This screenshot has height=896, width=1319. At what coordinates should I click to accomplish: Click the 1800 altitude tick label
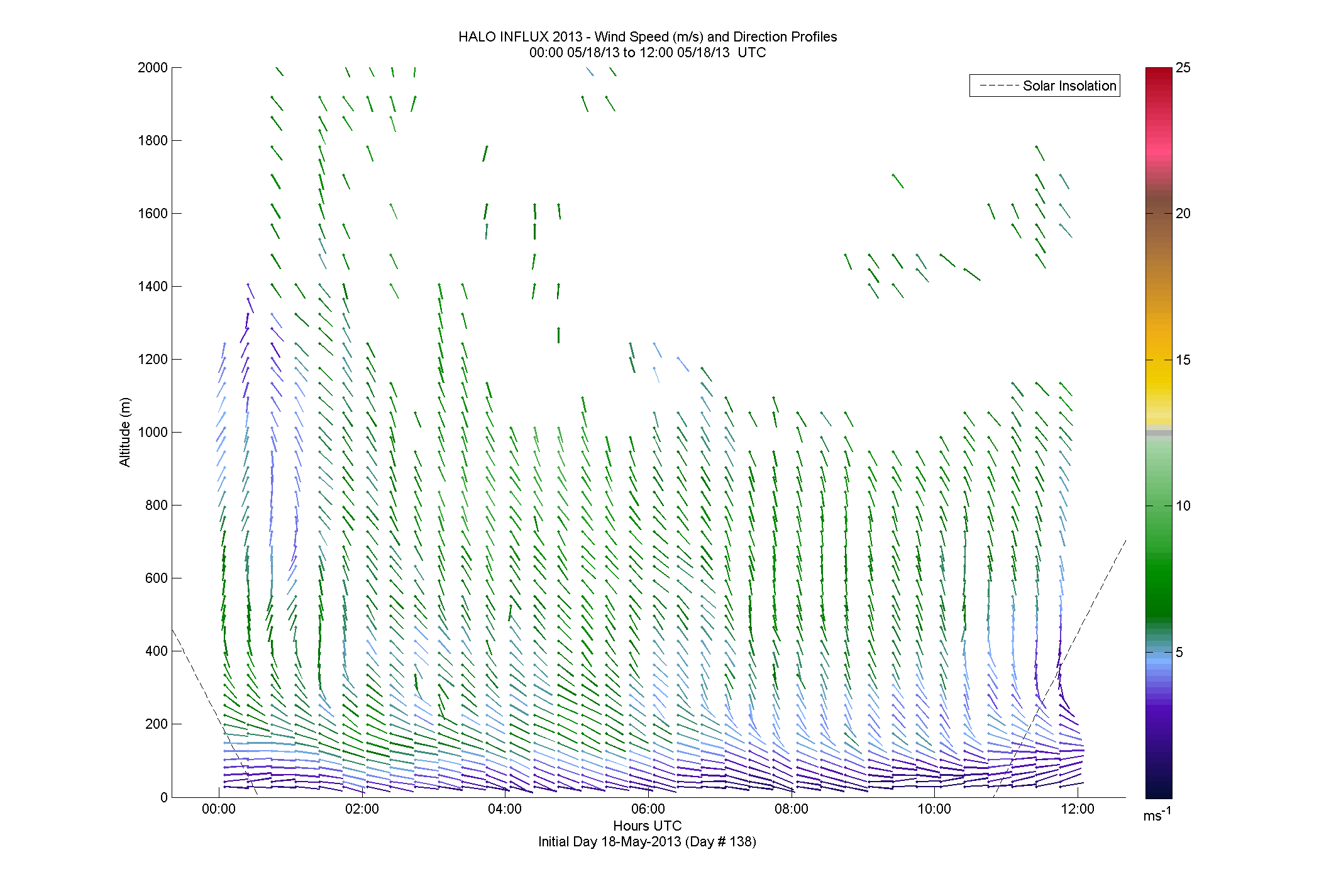[153, 140]
